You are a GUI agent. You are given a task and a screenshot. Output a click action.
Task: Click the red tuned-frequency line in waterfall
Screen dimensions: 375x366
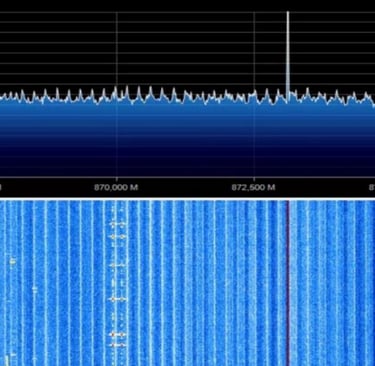[289, 283]
